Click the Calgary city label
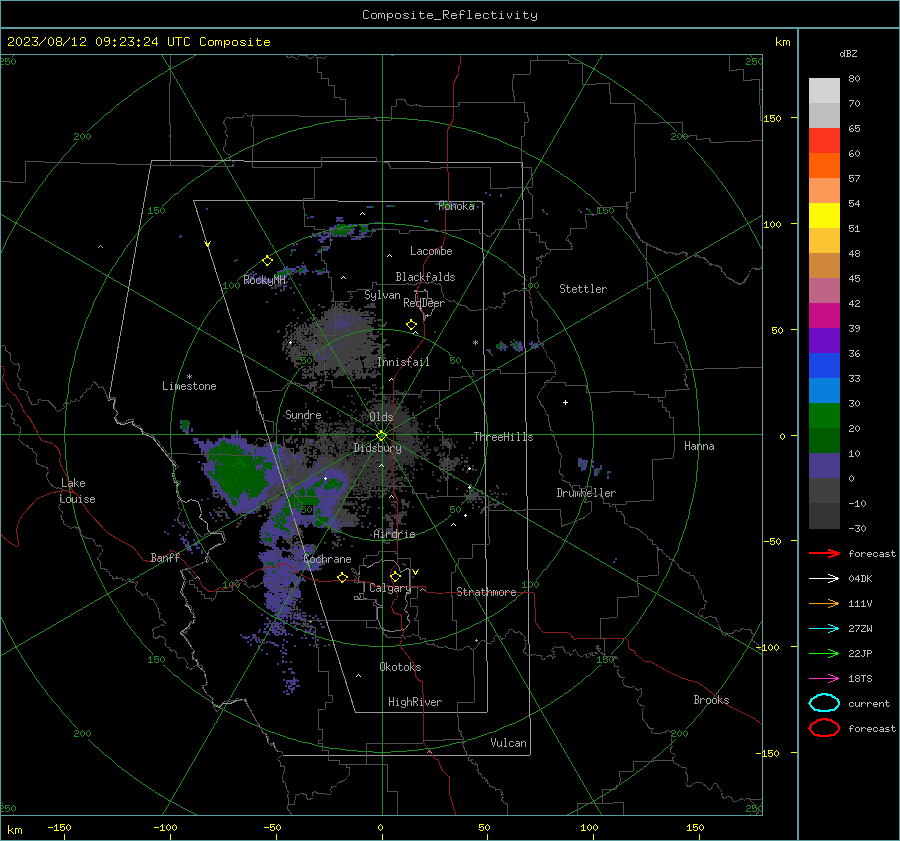 (390, 588)
